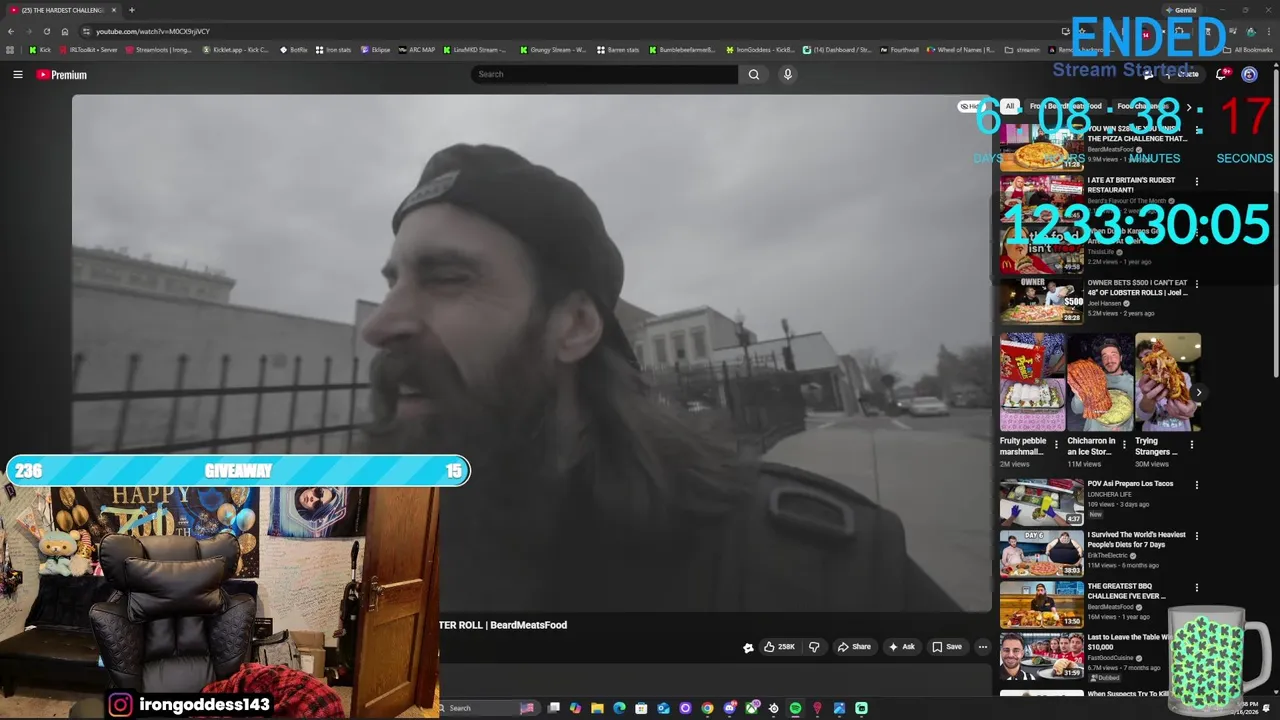Focus the YouTube search box

click(604, 74)
